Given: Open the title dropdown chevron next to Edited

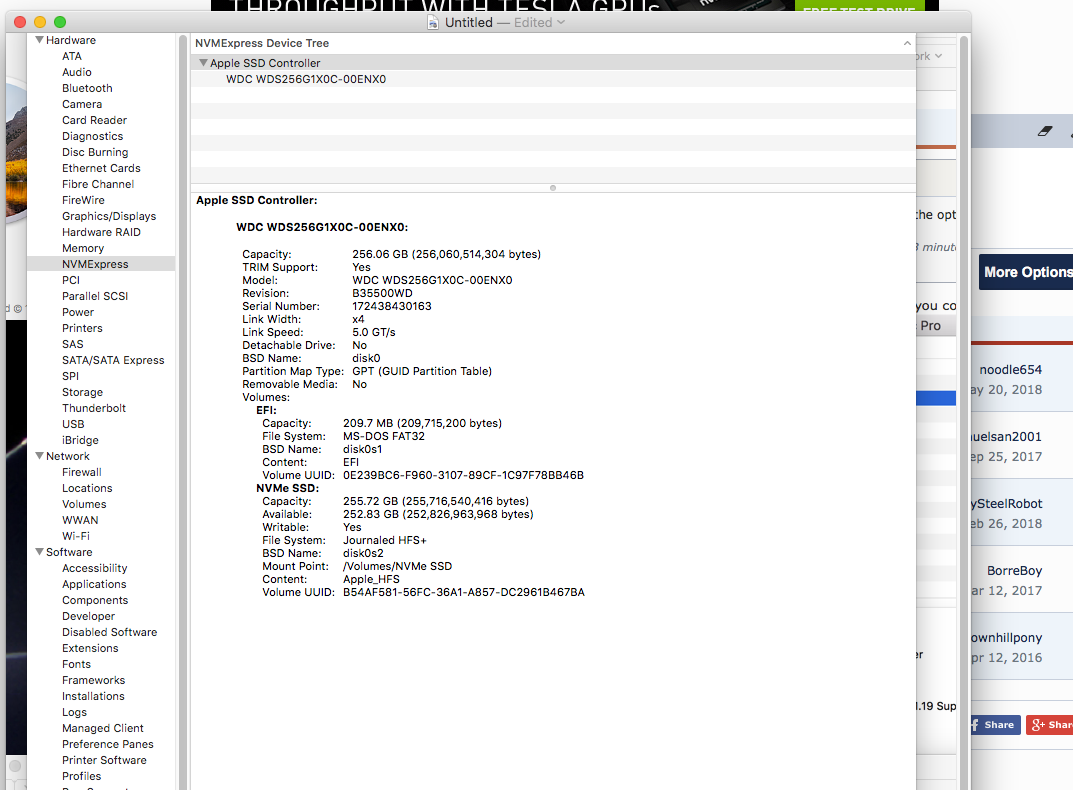Looking at the screenshot, I should [561, 23].
